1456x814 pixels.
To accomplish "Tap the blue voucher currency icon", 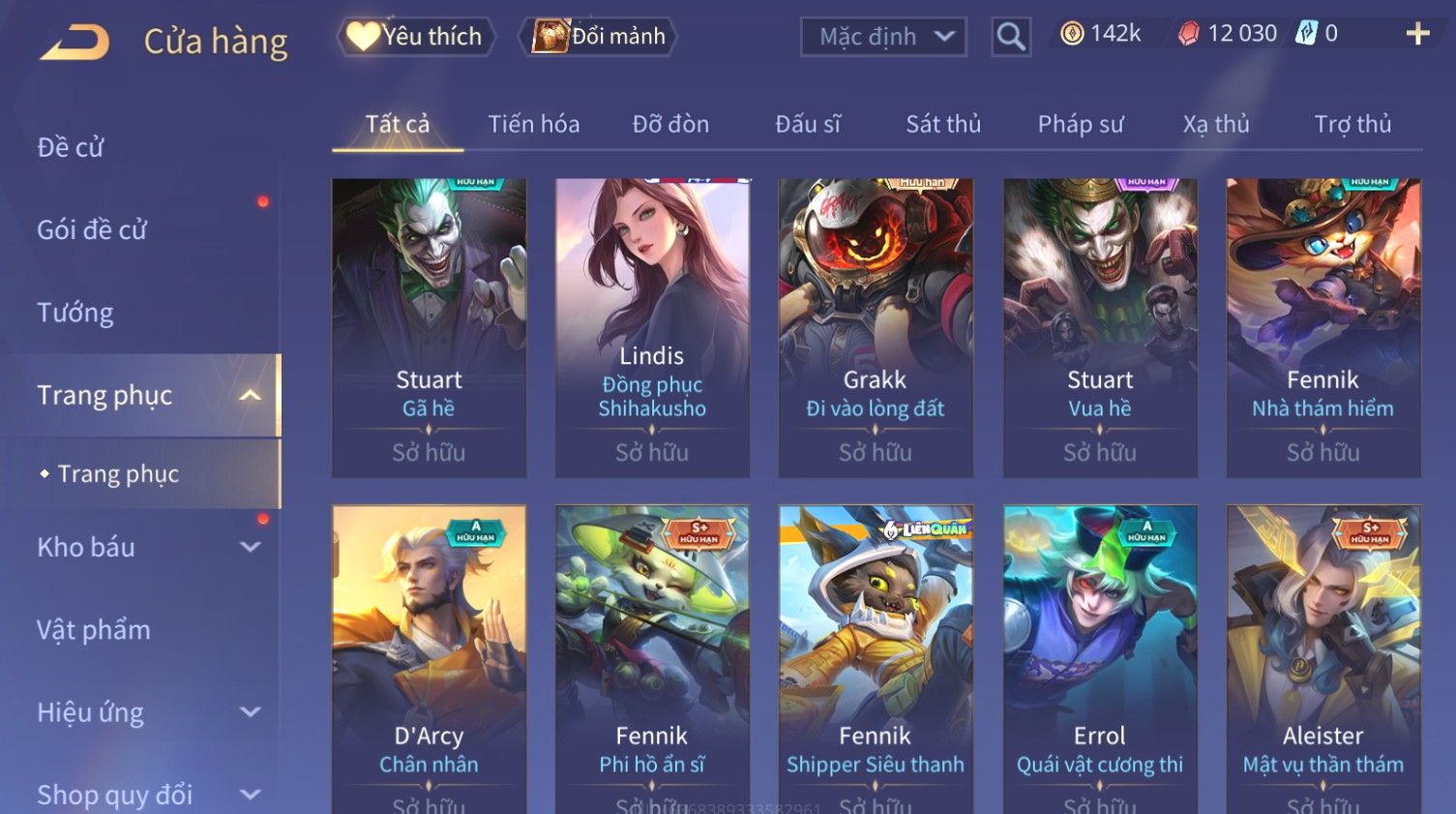I will [x=1306, y=33].
